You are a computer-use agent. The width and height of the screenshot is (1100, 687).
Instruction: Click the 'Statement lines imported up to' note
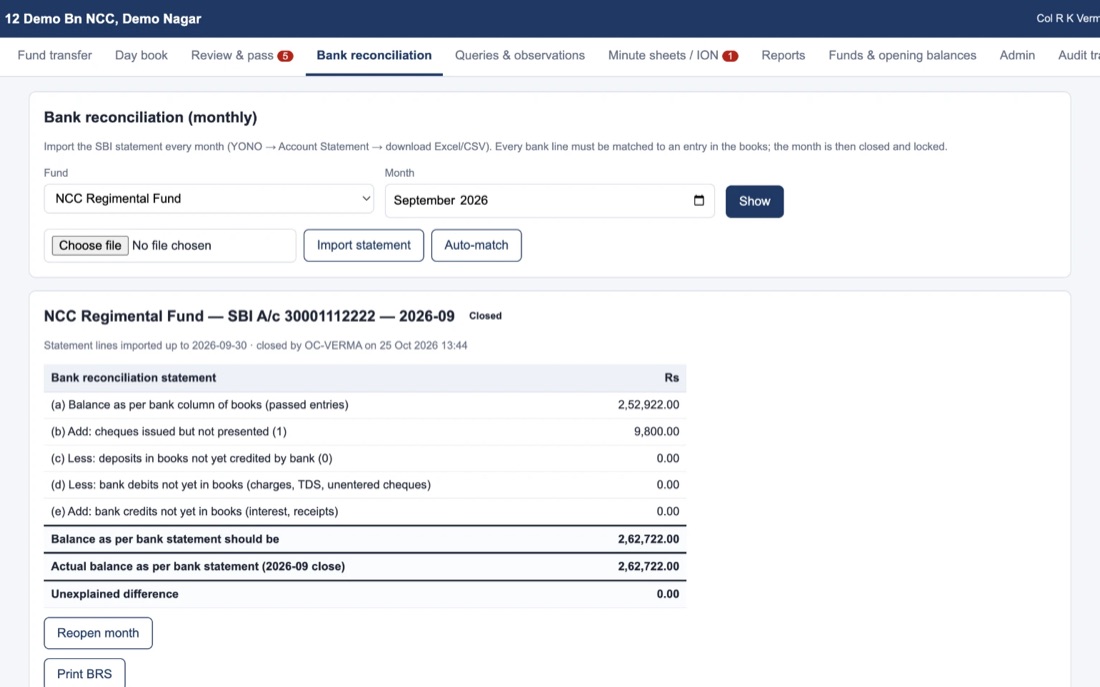tap(255, 345)
